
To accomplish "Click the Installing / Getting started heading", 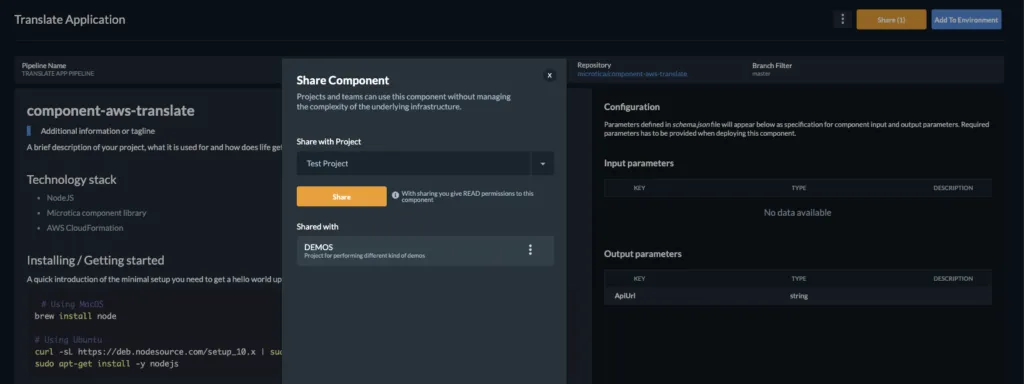I will [x=95, y=261].
